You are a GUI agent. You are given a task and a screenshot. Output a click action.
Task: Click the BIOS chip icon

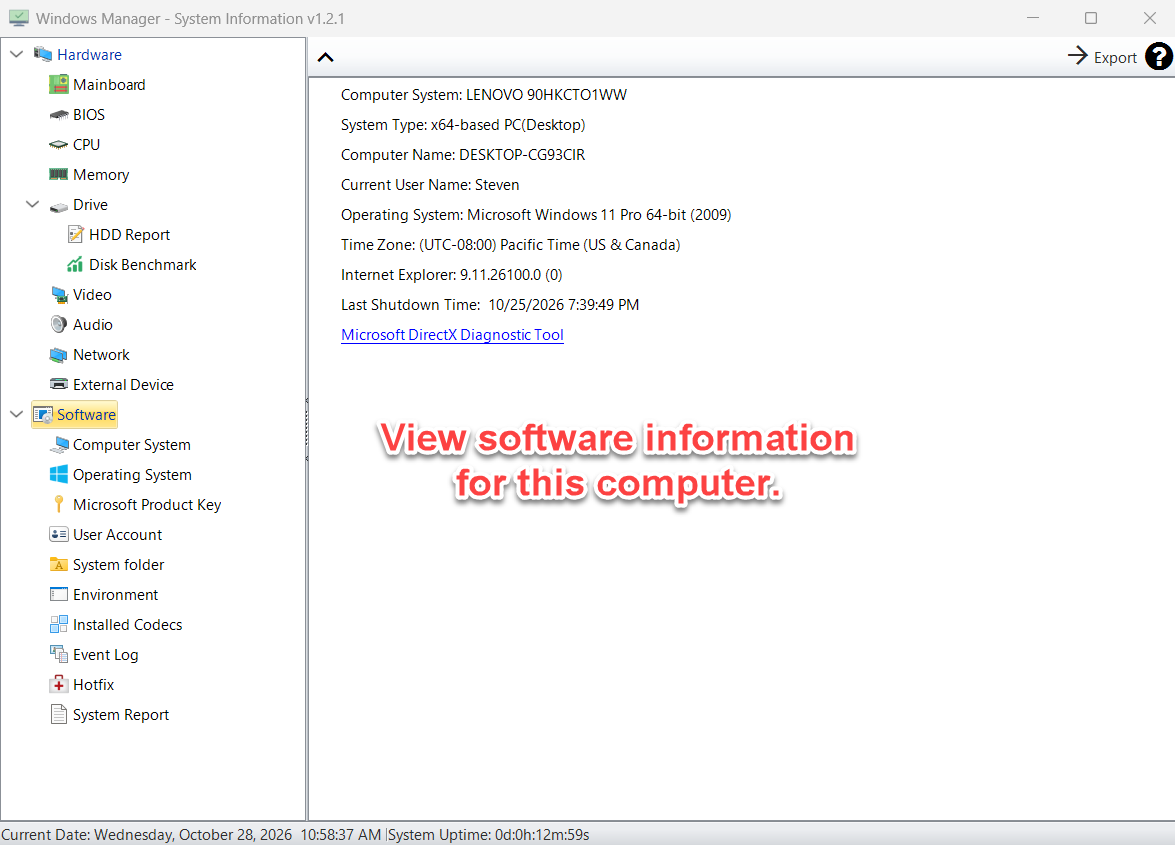58,115
